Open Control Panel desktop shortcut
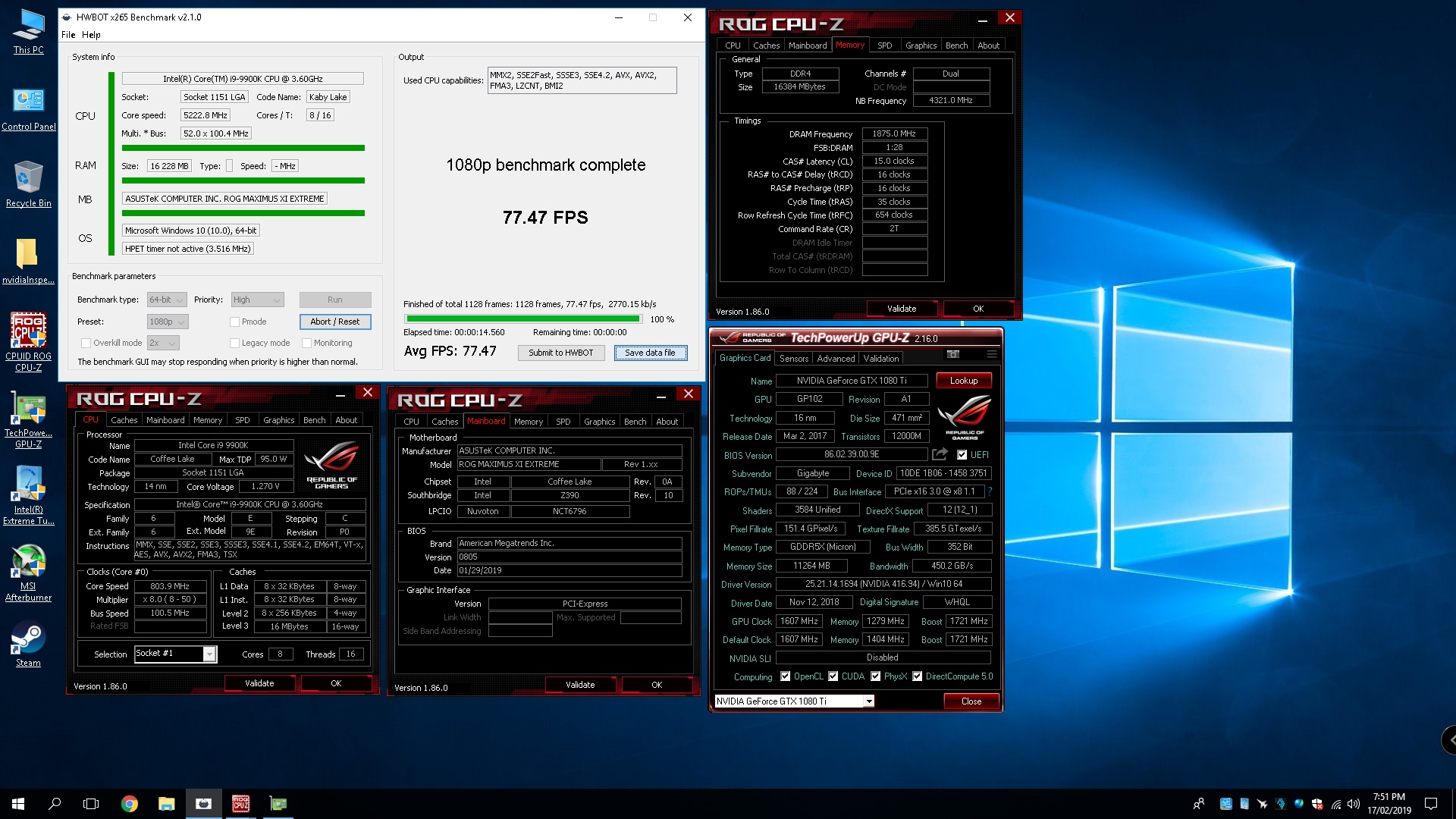 tap(28, 108)
